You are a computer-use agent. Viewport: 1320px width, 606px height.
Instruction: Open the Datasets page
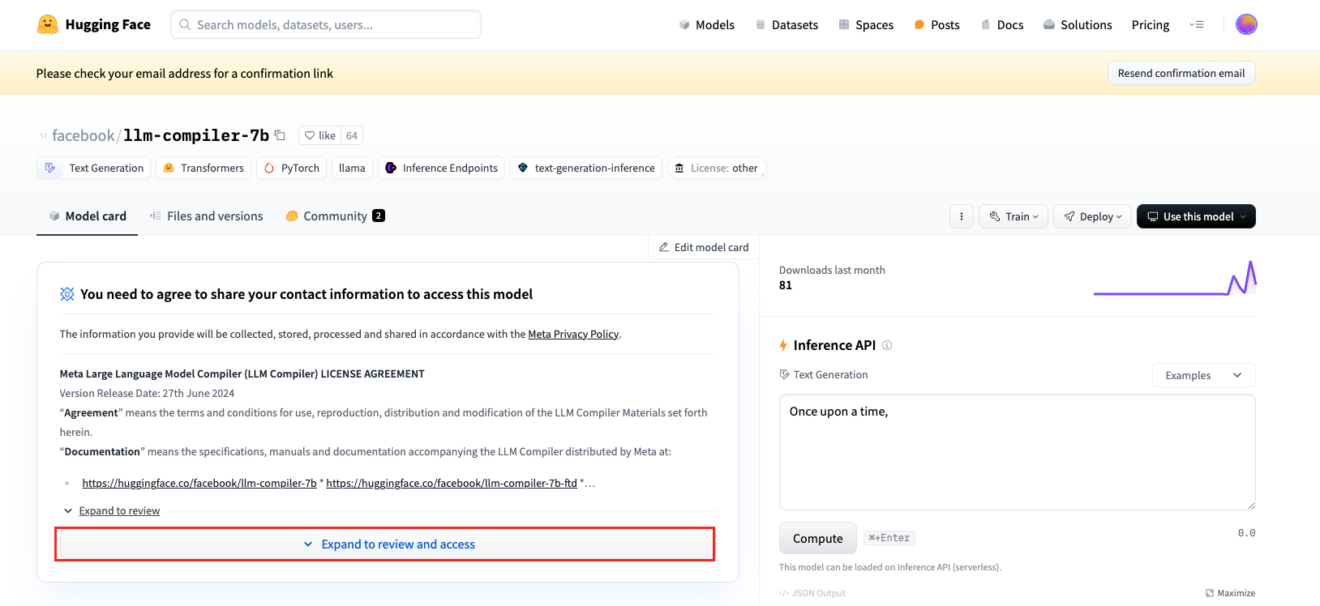click(786, 25)
